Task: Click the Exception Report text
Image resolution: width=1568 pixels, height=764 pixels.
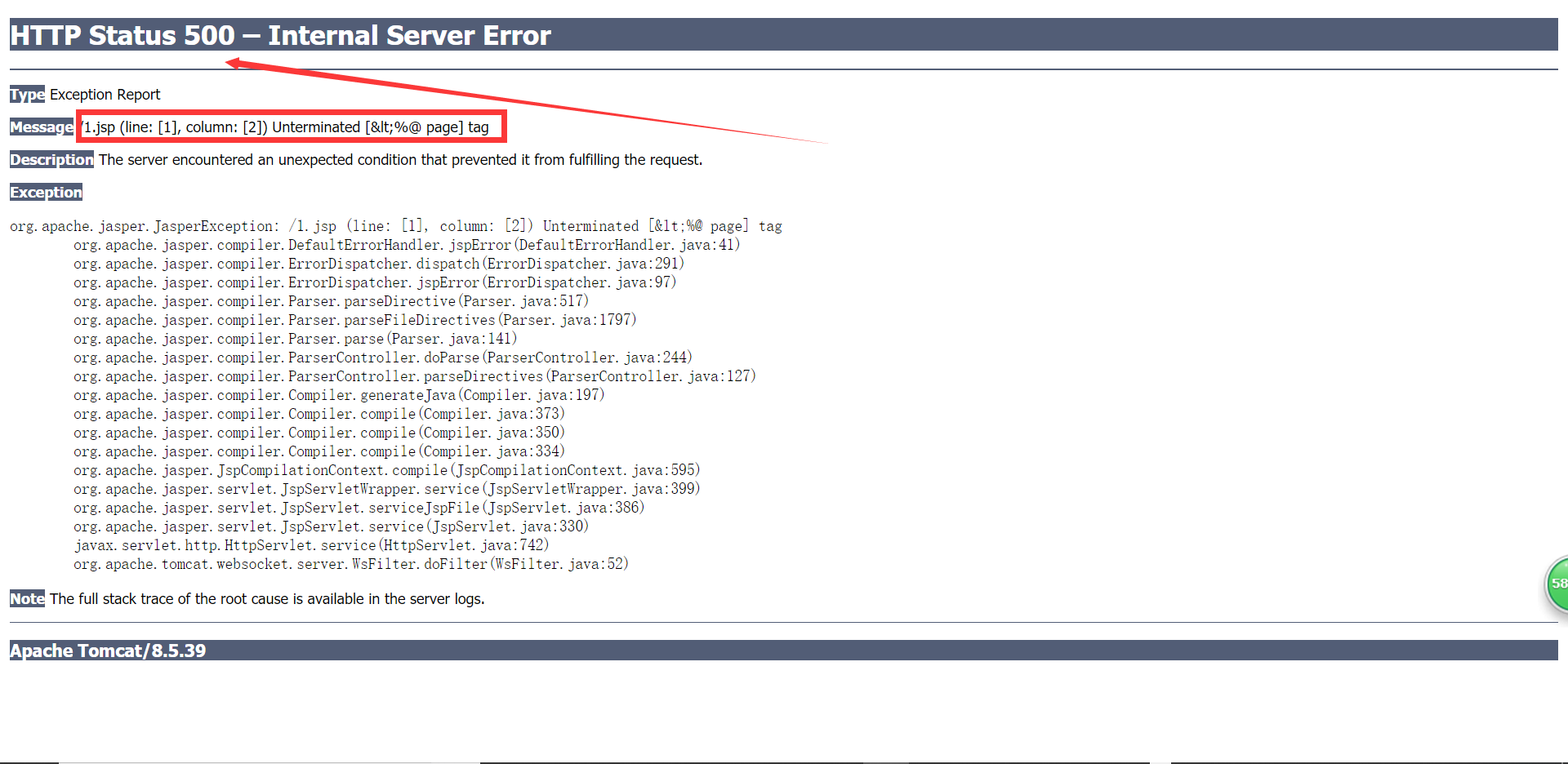Action: [104, 94]
